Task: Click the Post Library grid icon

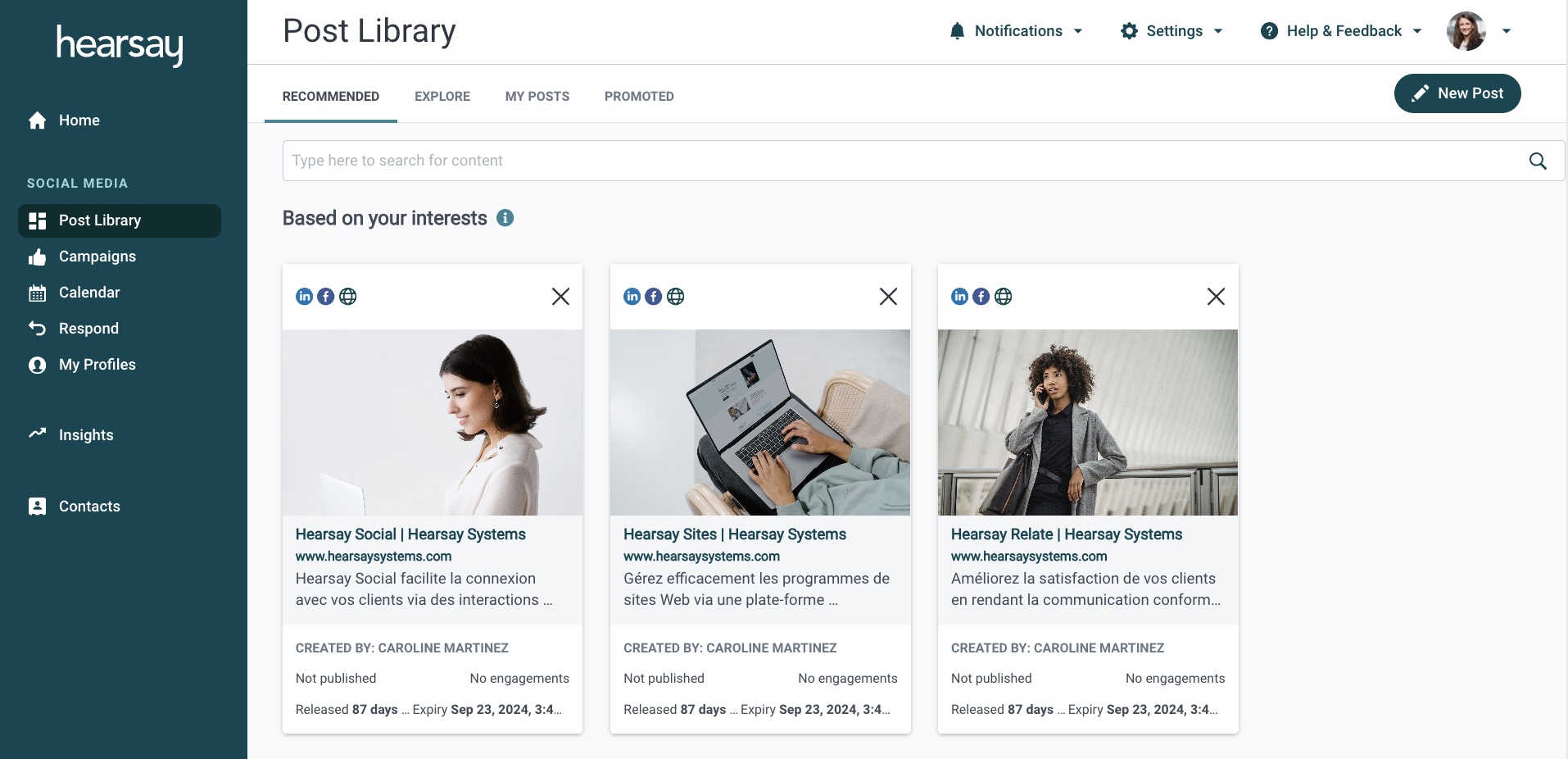Action: pyautogui.click(x=37, y=220)
